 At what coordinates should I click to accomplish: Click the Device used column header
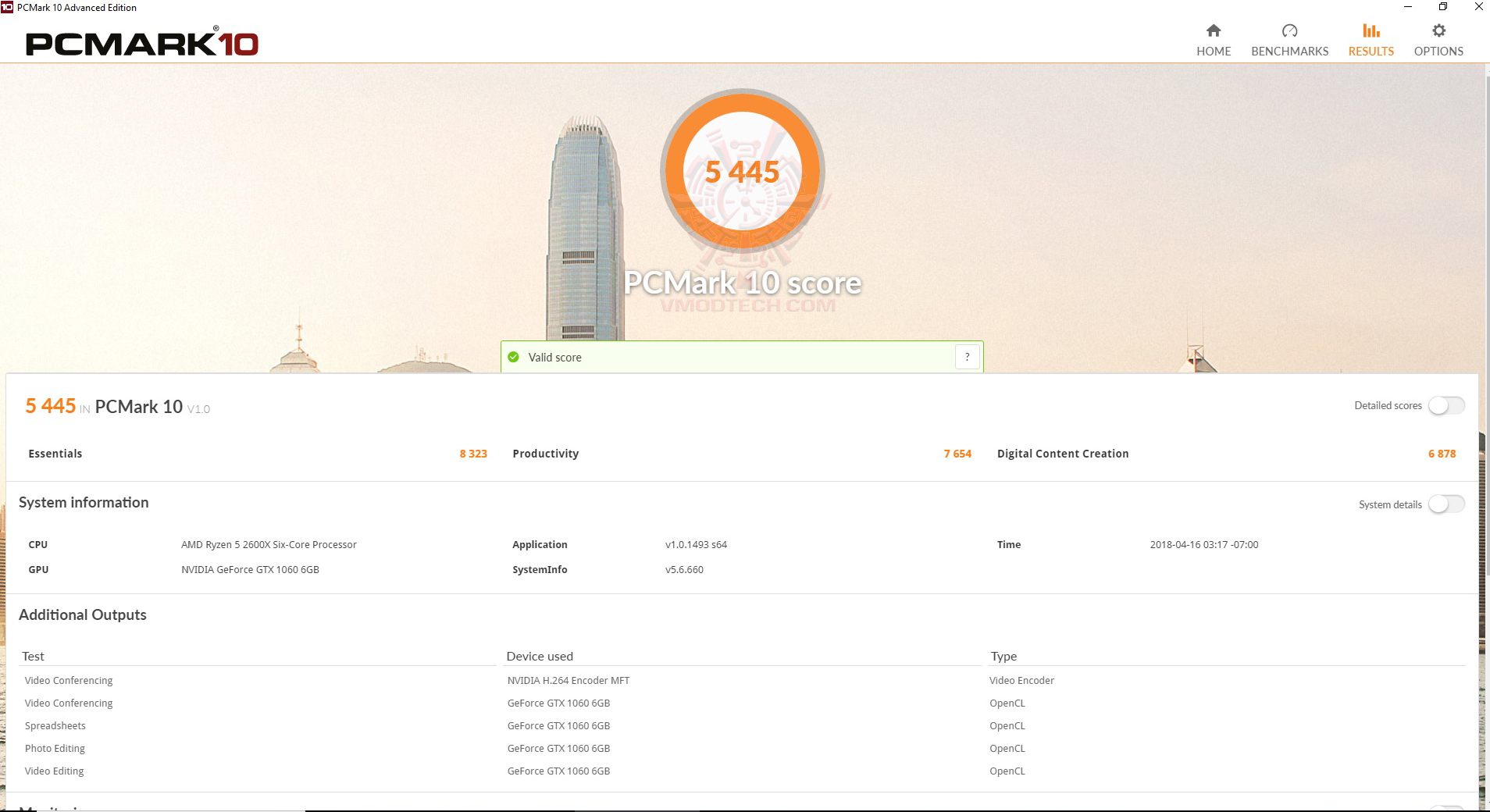click(x=540, y=657)
